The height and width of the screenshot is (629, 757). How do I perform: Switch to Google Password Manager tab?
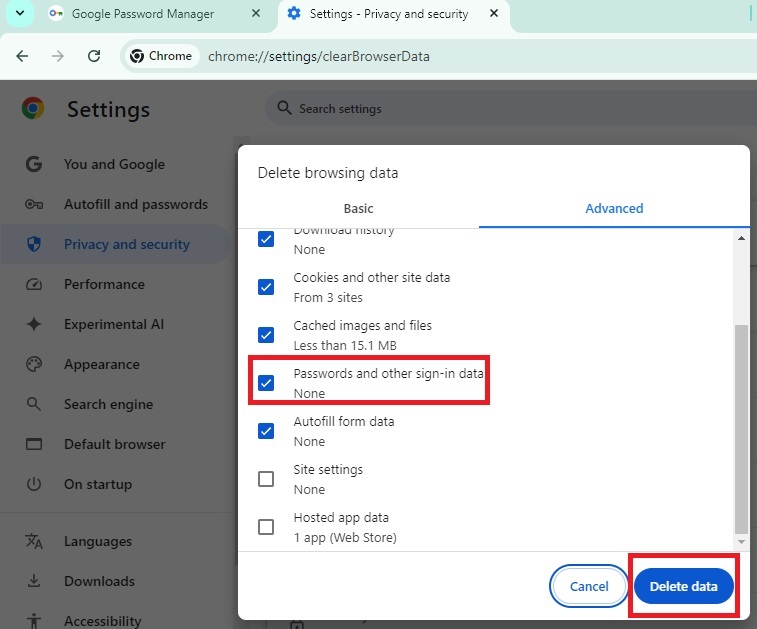click(142, 14)
